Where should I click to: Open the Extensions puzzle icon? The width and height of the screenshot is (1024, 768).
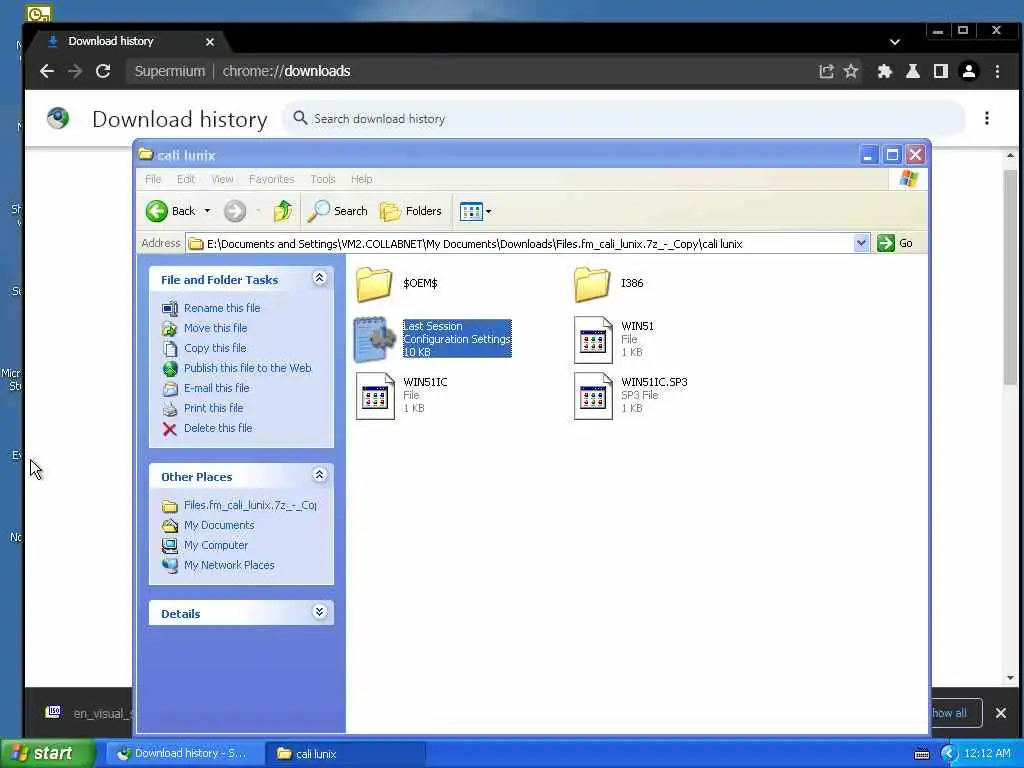click(x=885, y=71)
